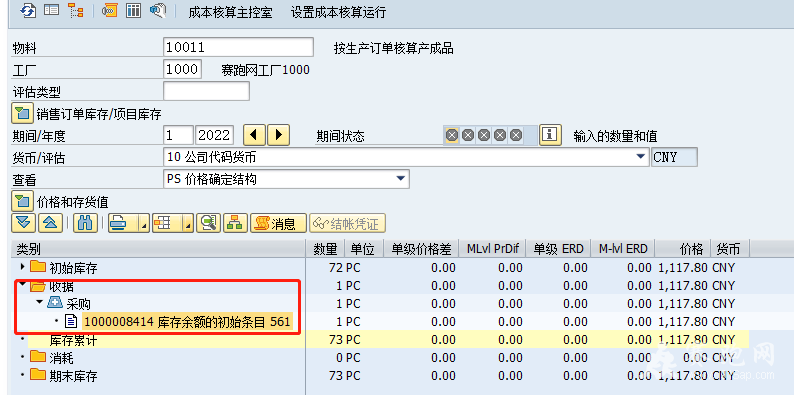
Task: Click the 消耗 folder icon
Action: coord(37,357)
